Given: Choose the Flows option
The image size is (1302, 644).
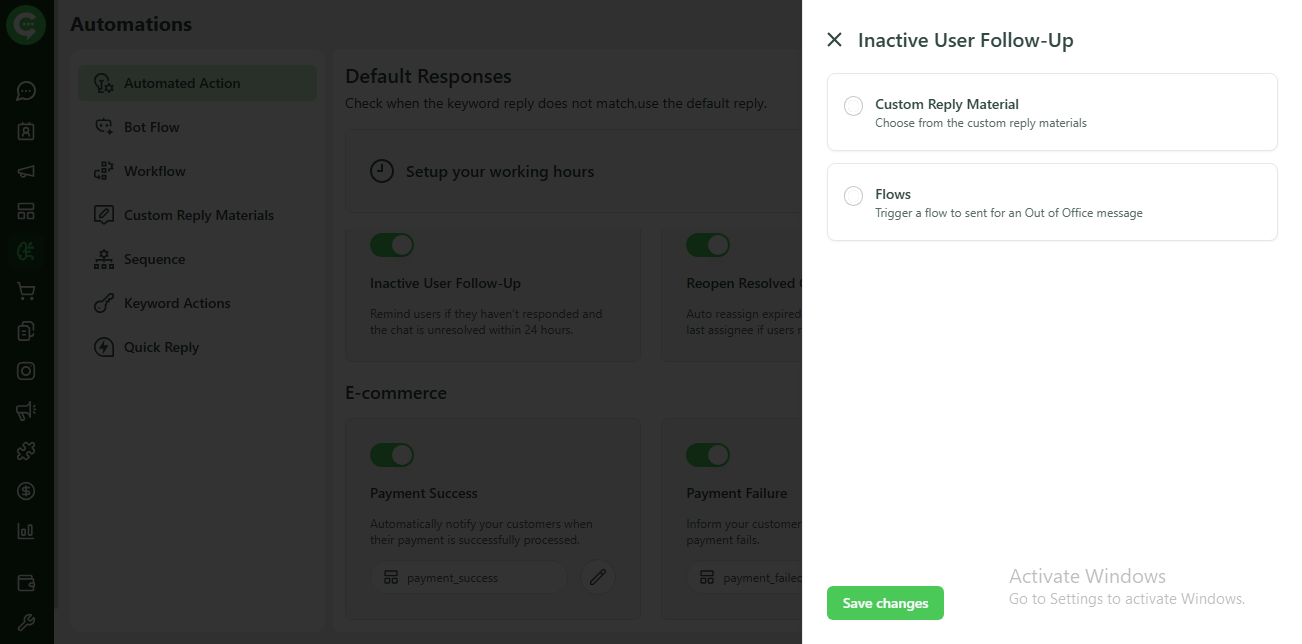Looking at the screenshot, I should click(853, 196).
